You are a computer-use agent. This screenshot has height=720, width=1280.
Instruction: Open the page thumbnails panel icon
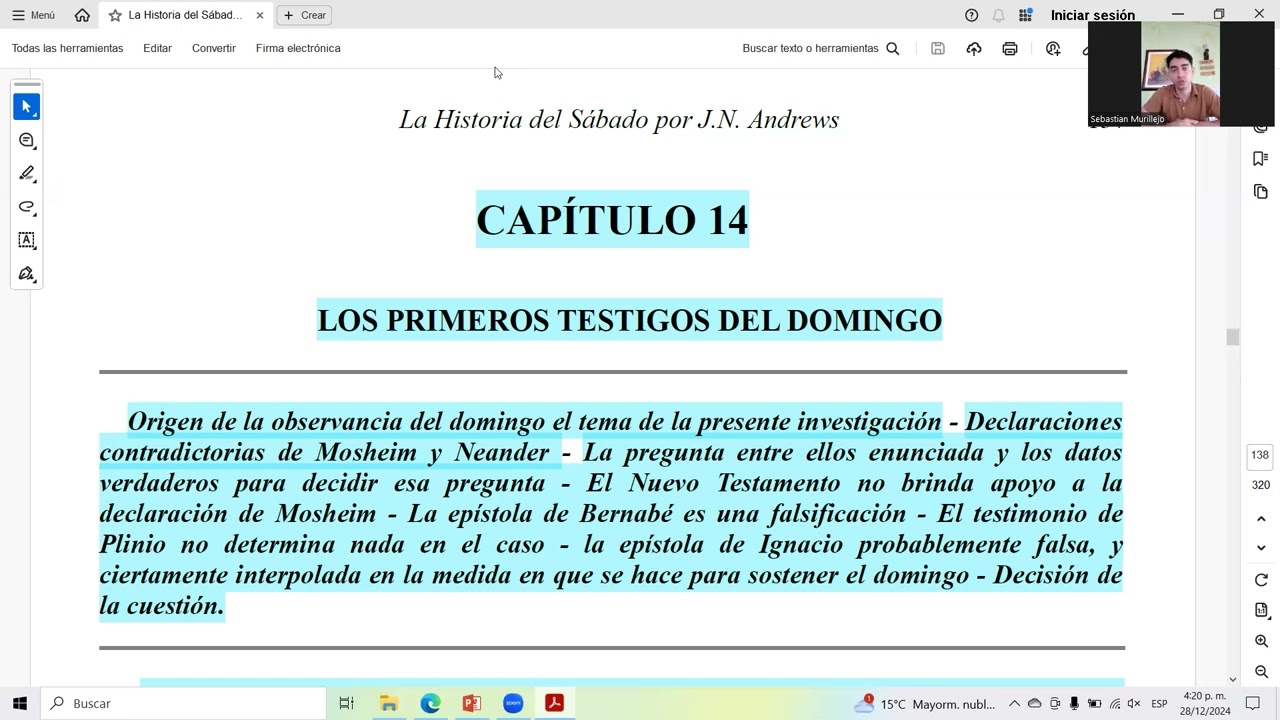(1260, 191)
